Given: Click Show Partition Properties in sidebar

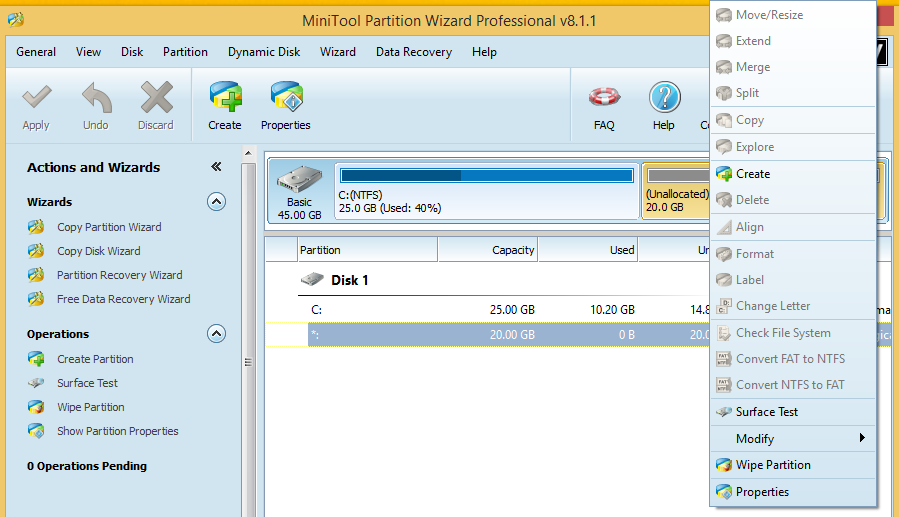Looking at the screenshot, I should coord(118,431).
